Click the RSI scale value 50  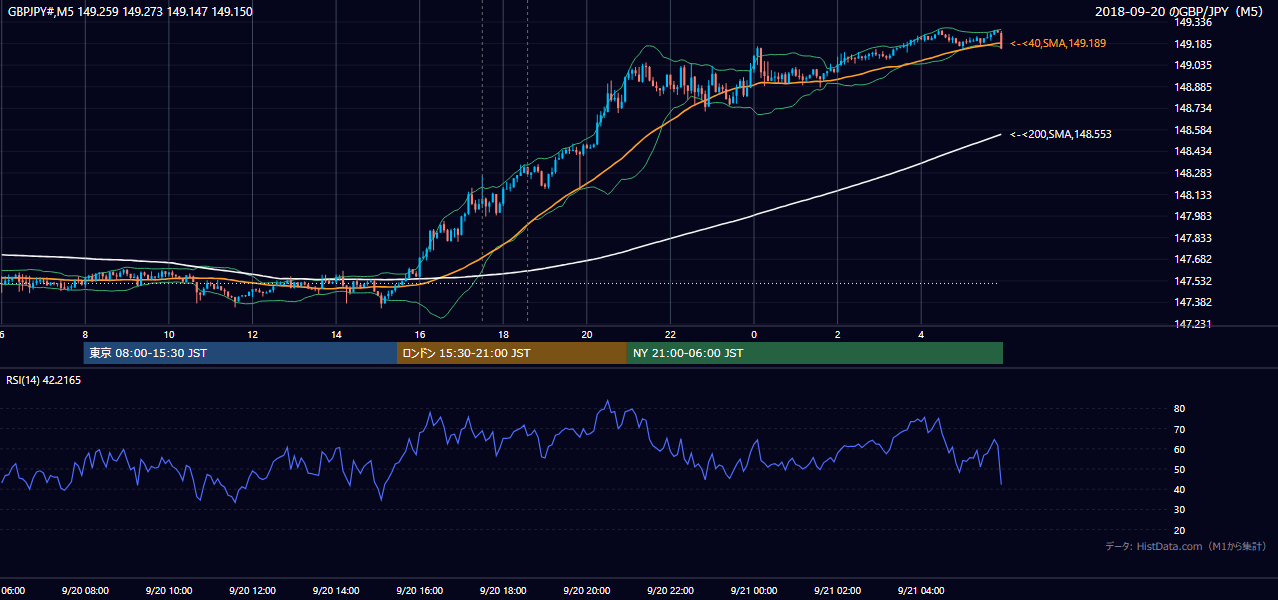1180,469
